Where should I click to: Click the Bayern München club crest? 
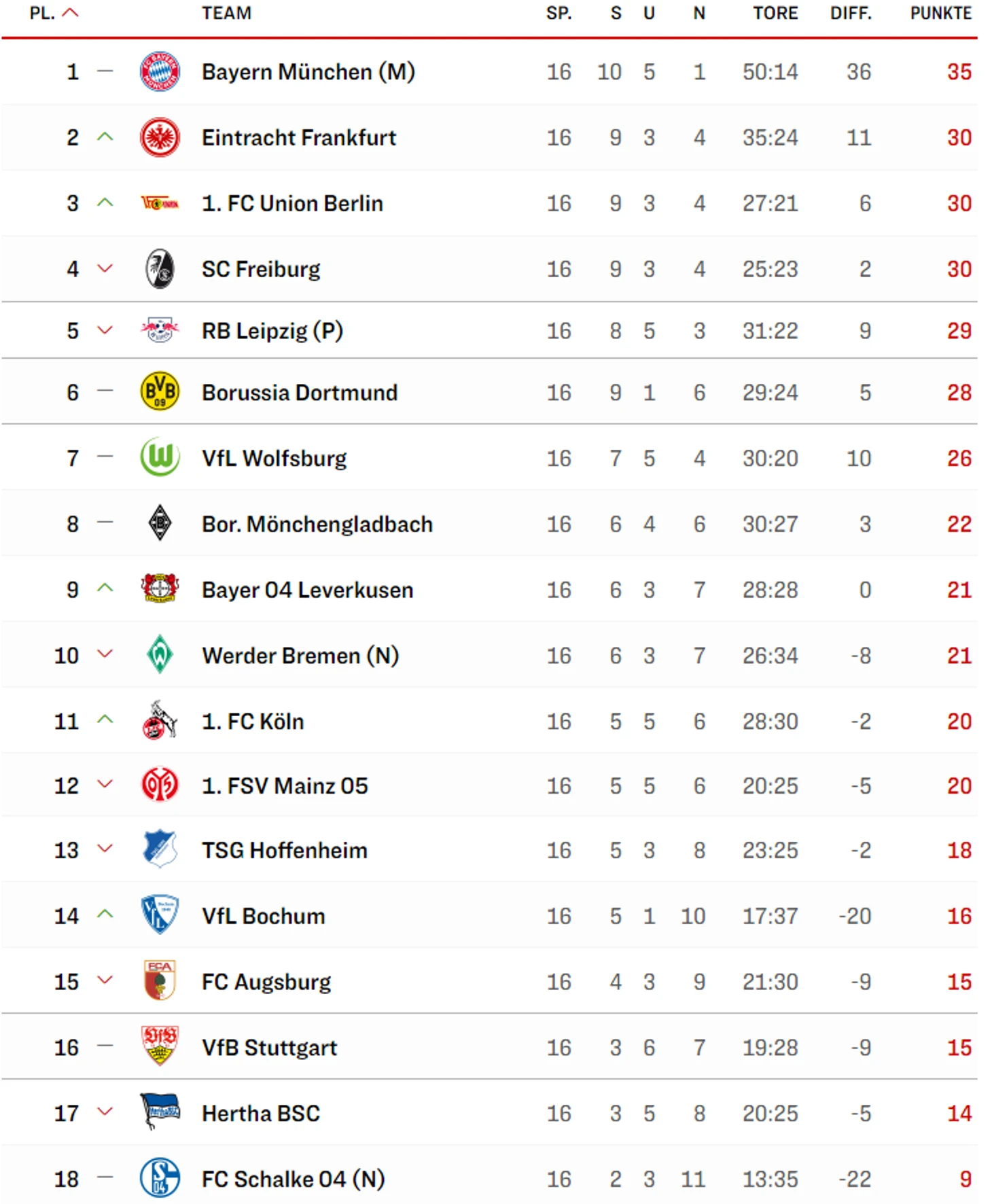click(160, 71)
